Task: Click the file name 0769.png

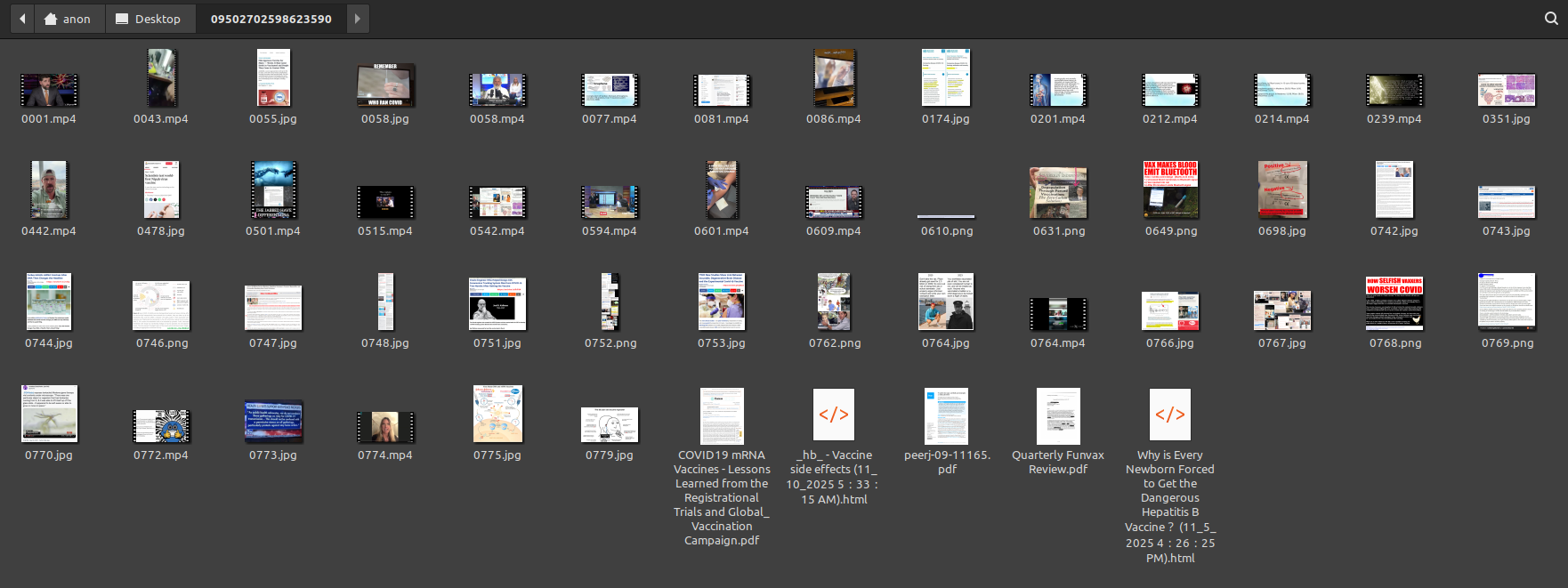Action: coord(1507,343)
